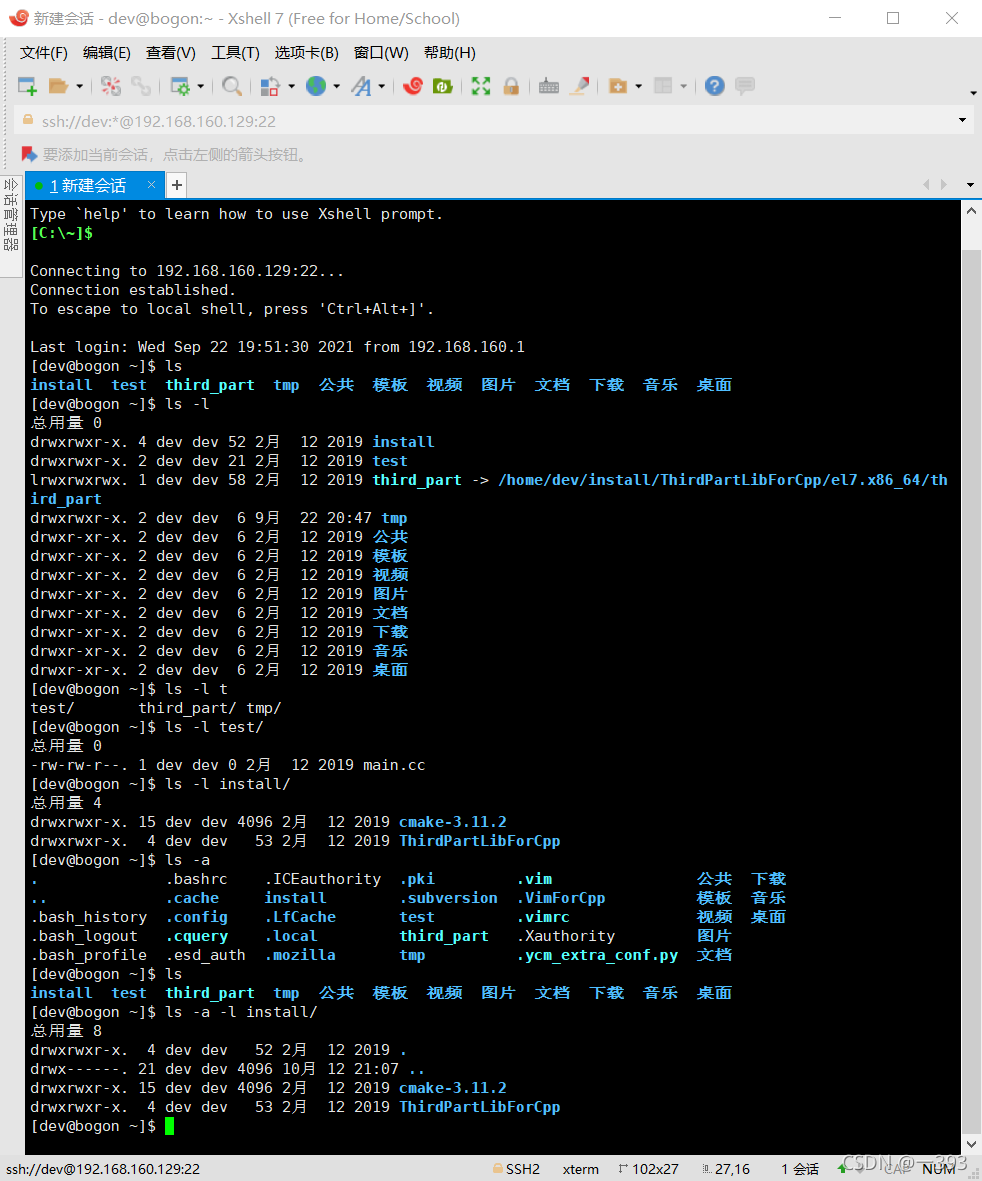Expand the Encoding globe dropdown arrow

[337, 87]
